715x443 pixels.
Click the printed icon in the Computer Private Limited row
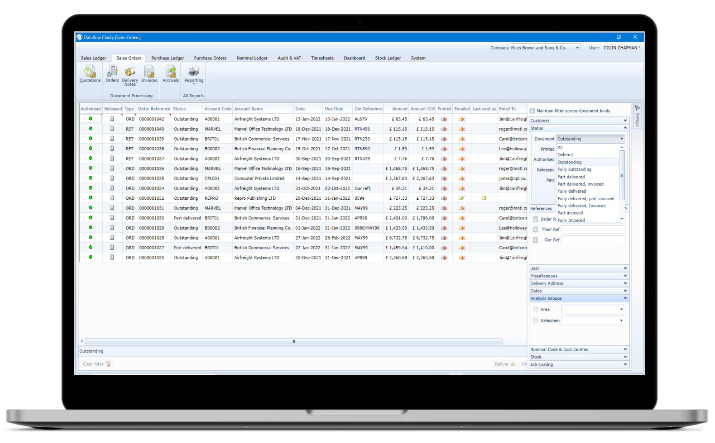click(x=444, y=178)
